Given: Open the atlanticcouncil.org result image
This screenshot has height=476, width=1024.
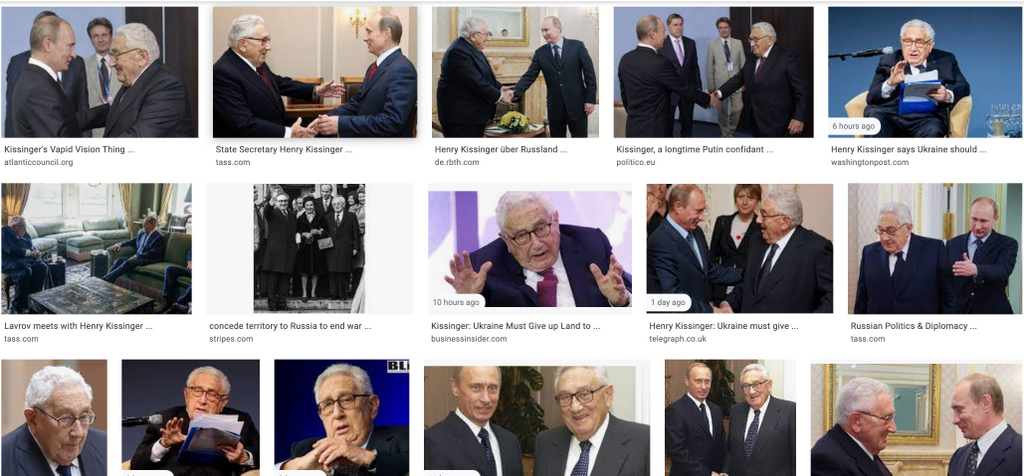Looking at the screenshot, I should pyautogui.click(x=99, y=72).
